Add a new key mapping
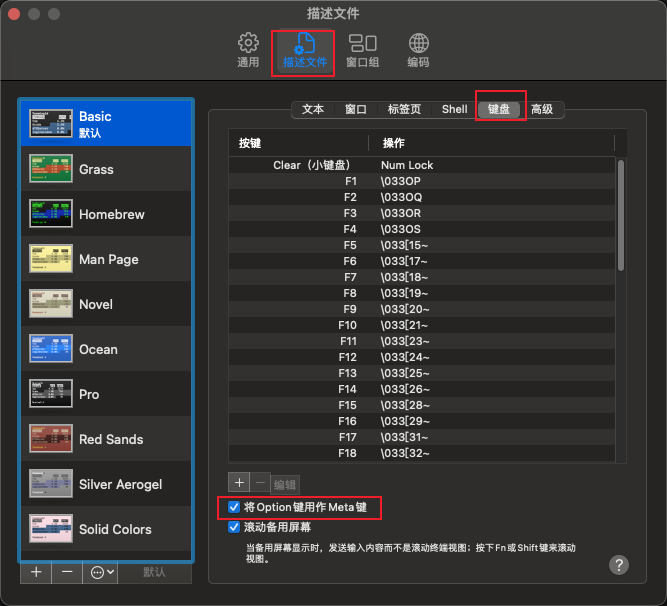The height and width of the screenshot is (606, 667). point(239,483)
